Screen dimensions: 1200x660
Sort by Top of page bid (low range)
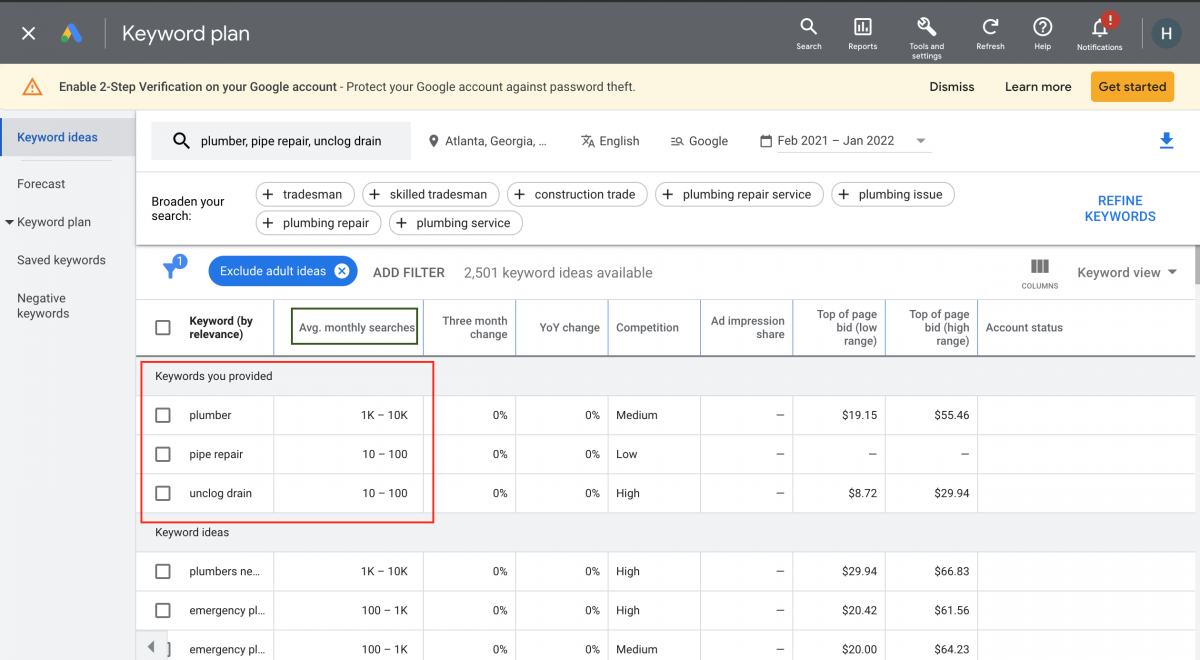tap(846, 327)
